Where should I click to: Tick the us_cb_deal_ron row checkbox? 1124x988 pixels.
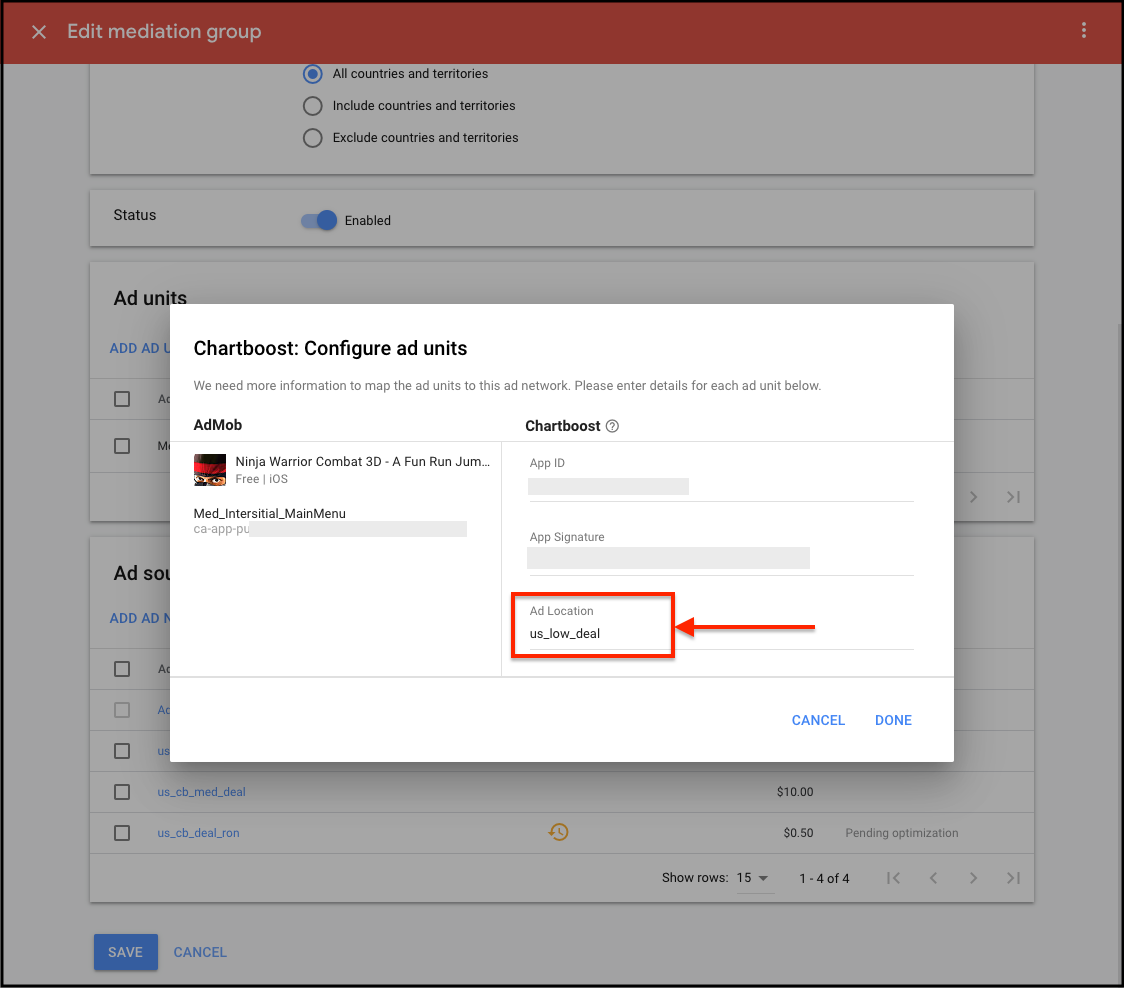(122, 832)
